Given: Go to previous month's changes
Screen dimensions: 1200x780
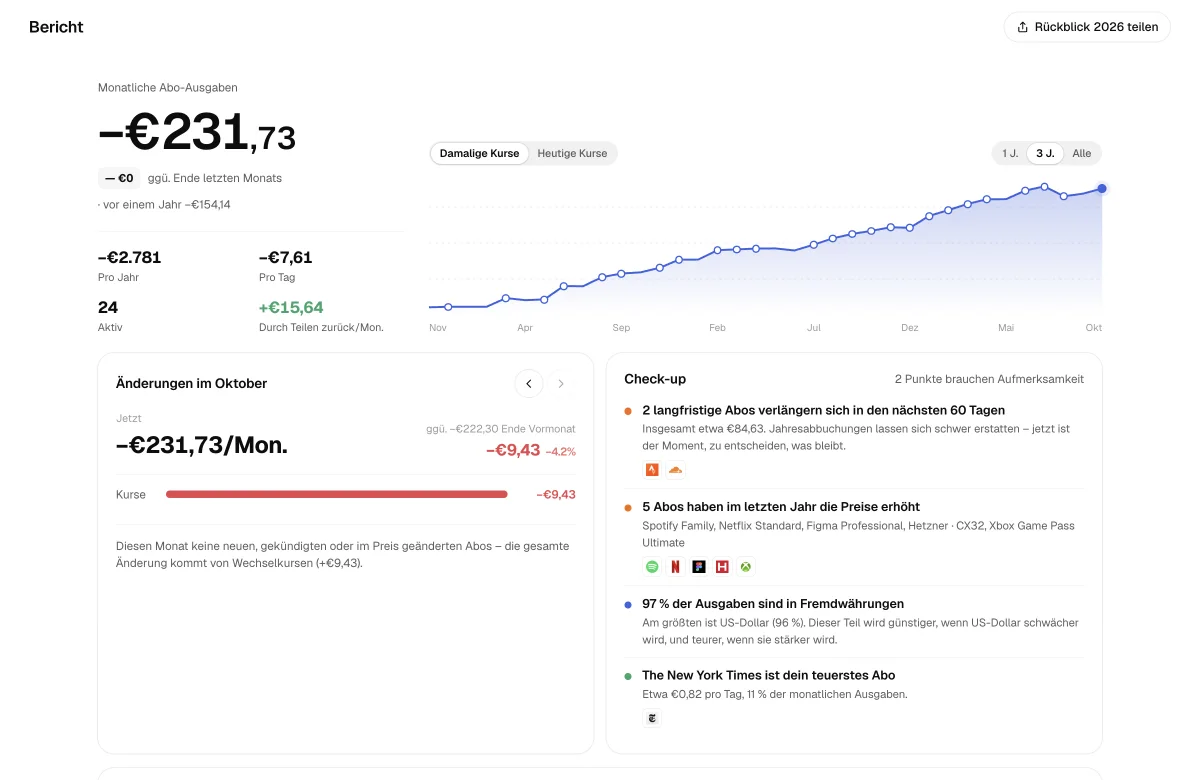Looking at the screenshot, I should (529, 383).
